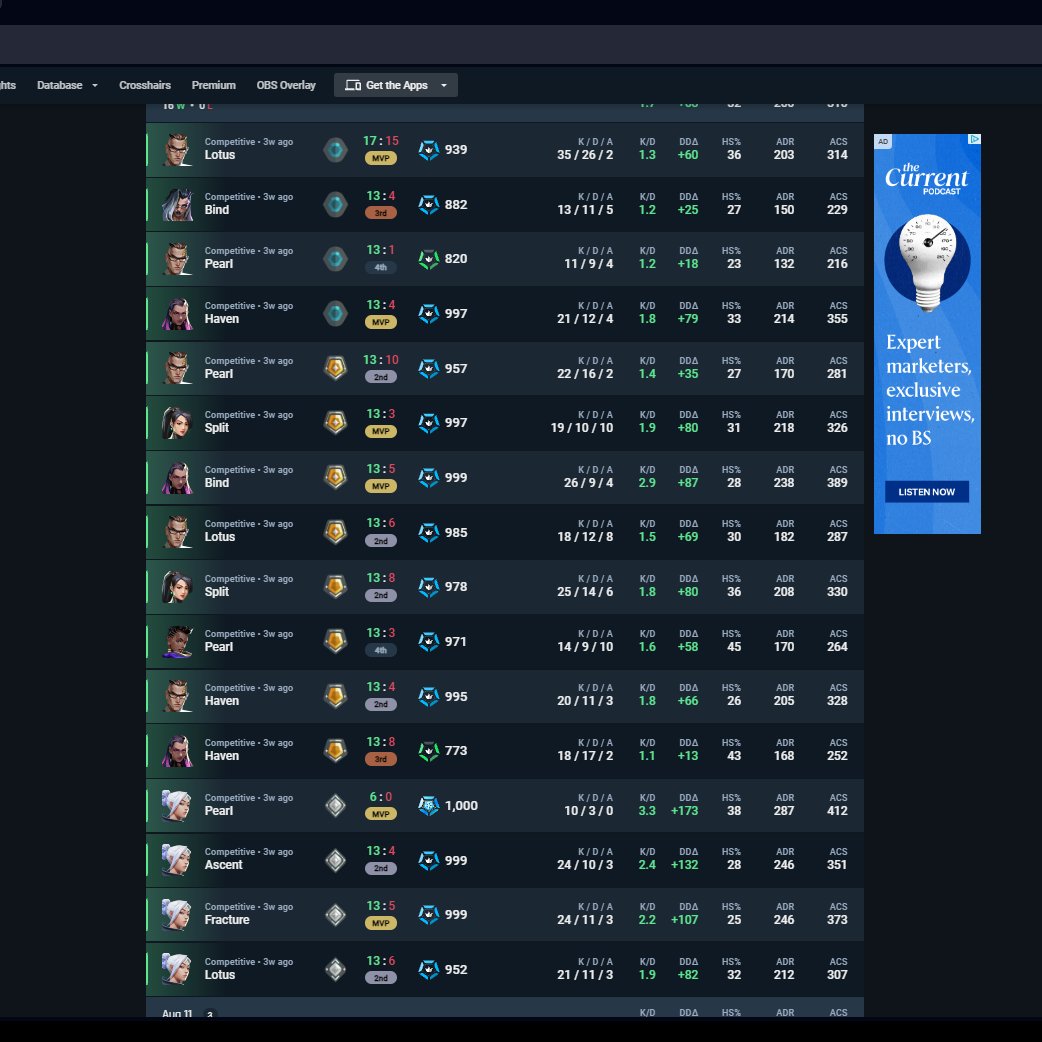The height and width of the screenshot is (1042, 1042).
Task: Click the Tracker Score crown icon showing 939
Action: (x=428, y=149)
